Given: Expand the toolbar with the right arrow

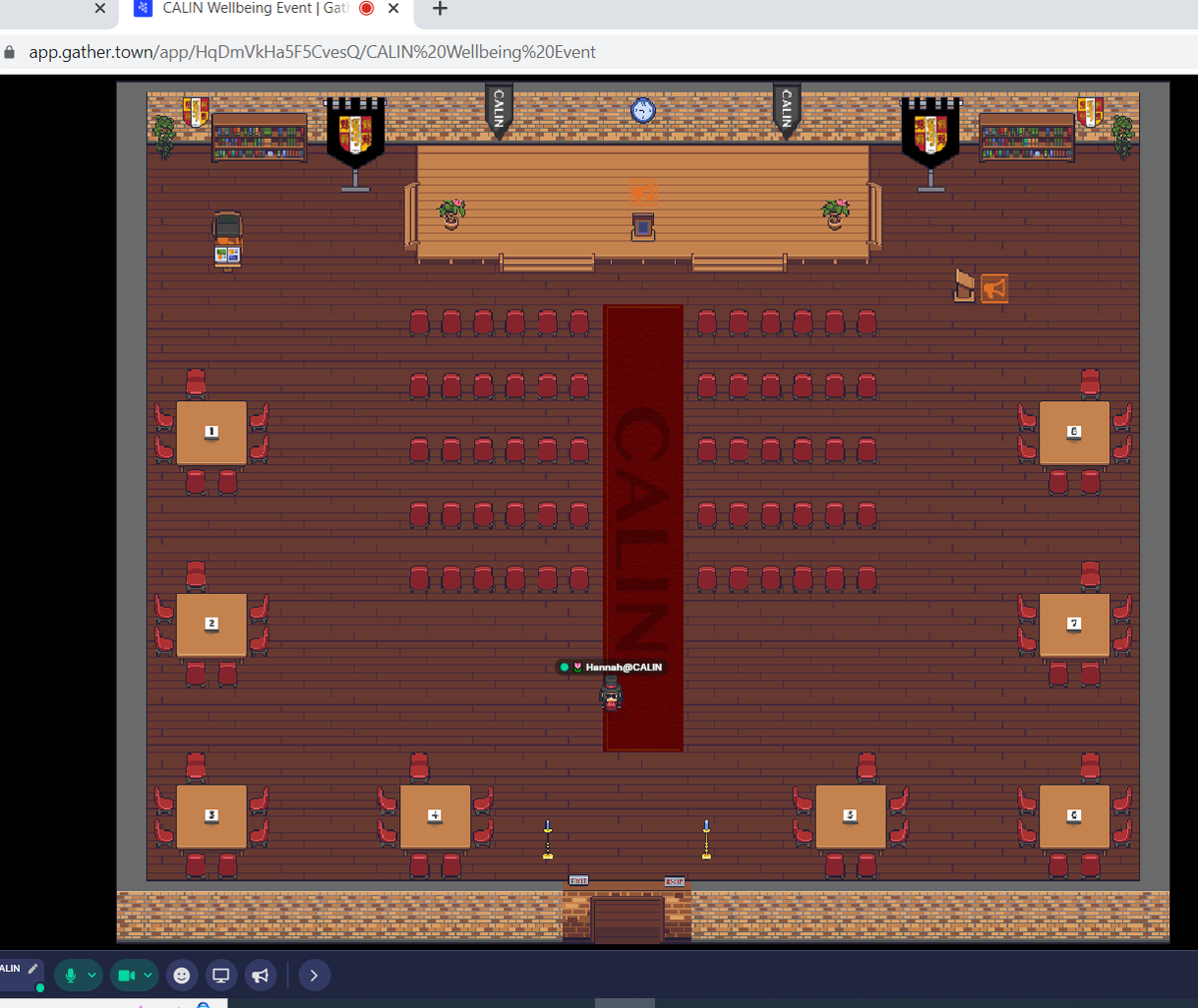Looking at the screenshot, I should tap(313, 975).
